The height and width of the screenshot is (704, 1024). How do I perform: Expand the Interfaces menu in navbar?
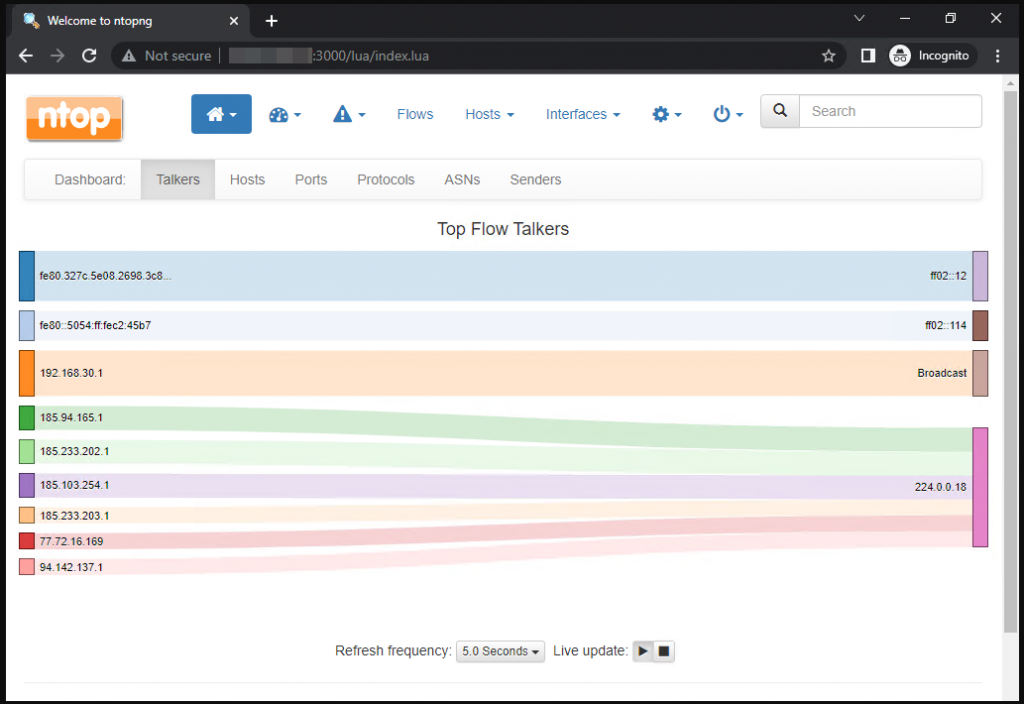[582, 114]
